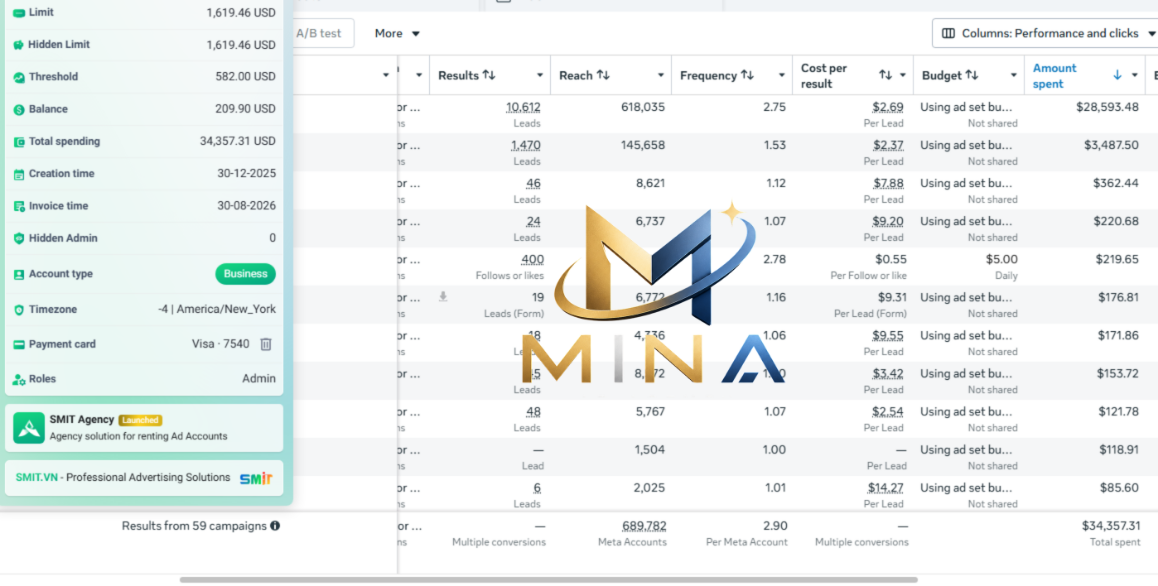Click the download arrow icon in the 19 Leads row
The width and height of the screenshot is (1158, 586).
tap(443, 297)
